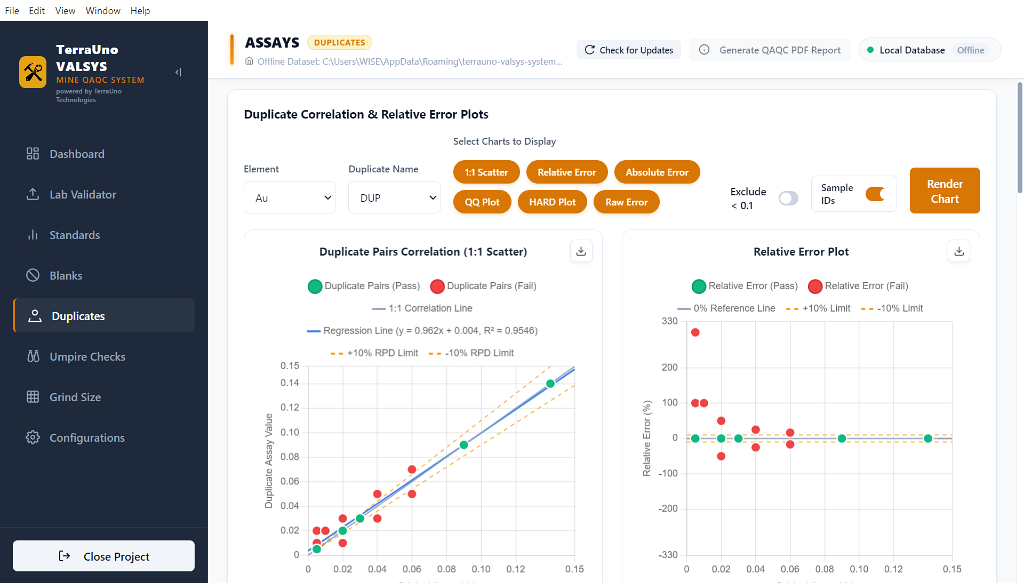Click the Umpire Checks flask icon

point(33,356)
